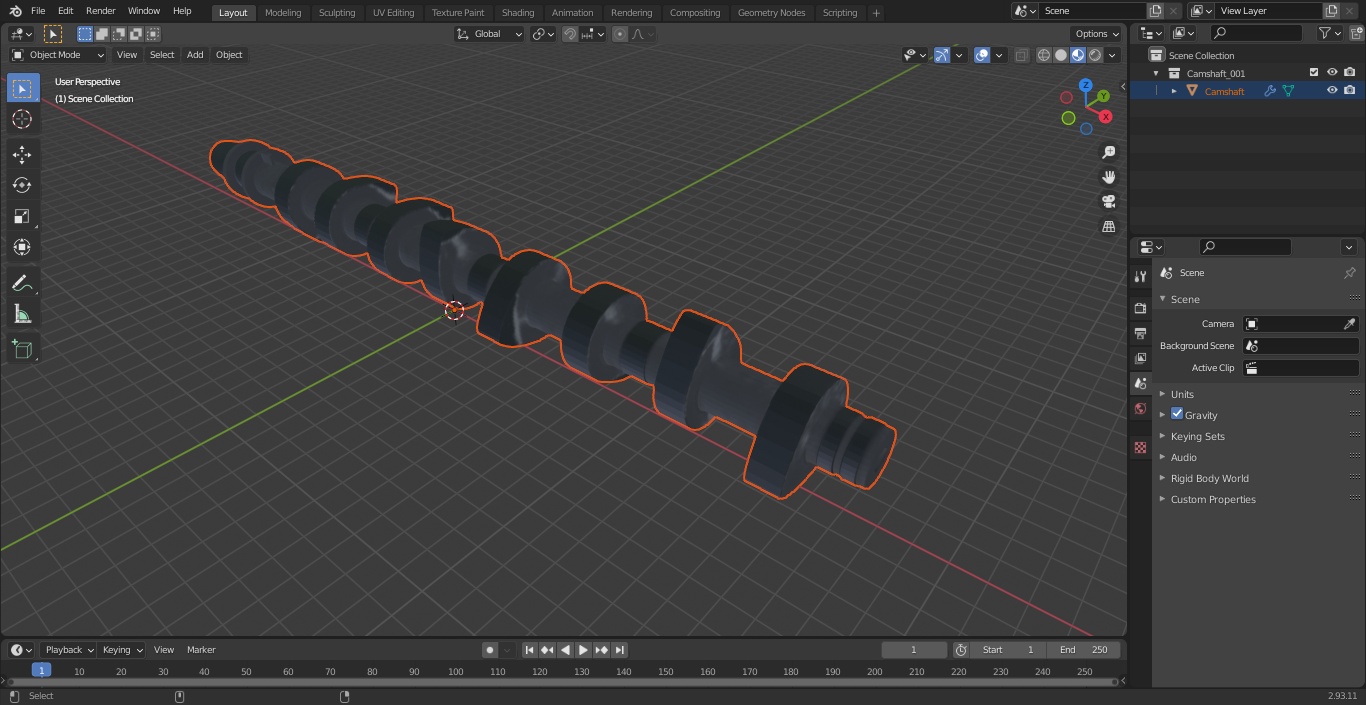
Task: Toggle viewport gizmos button
Action: pyautogui.click(x=942, y=55)
